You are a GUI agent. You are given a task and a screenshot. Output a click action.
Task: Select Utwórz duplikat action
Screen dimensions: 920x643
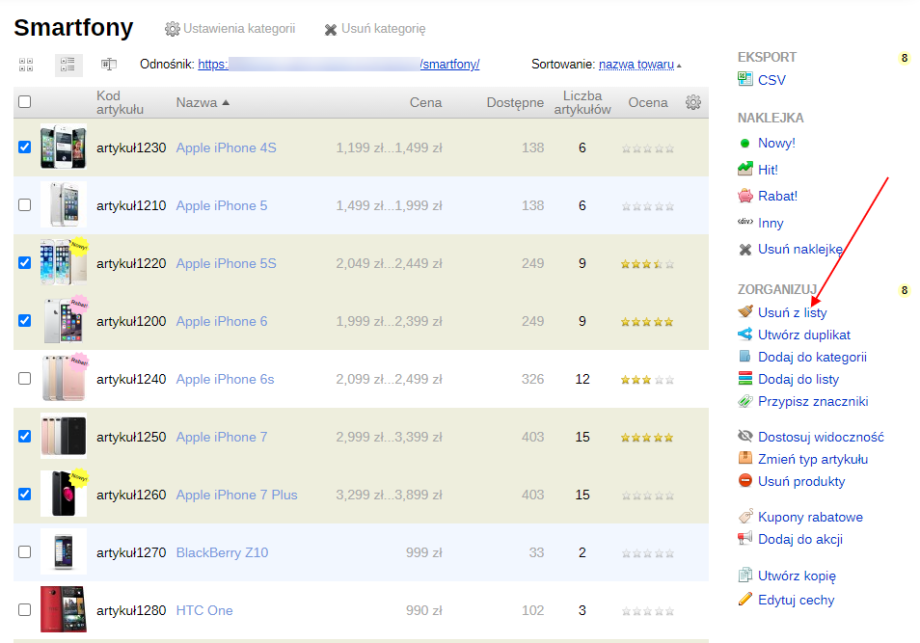(x=804, y=335)
